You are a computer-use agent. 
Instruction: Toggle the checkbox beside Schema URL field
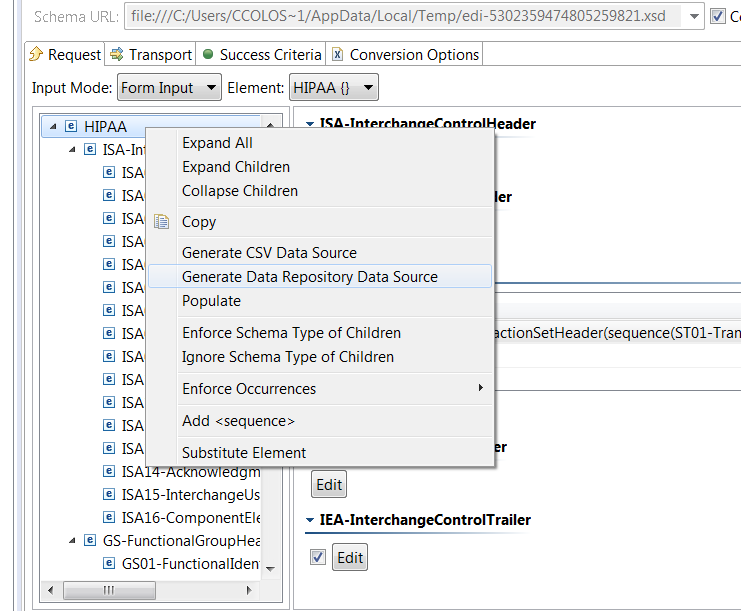[717, 16]
